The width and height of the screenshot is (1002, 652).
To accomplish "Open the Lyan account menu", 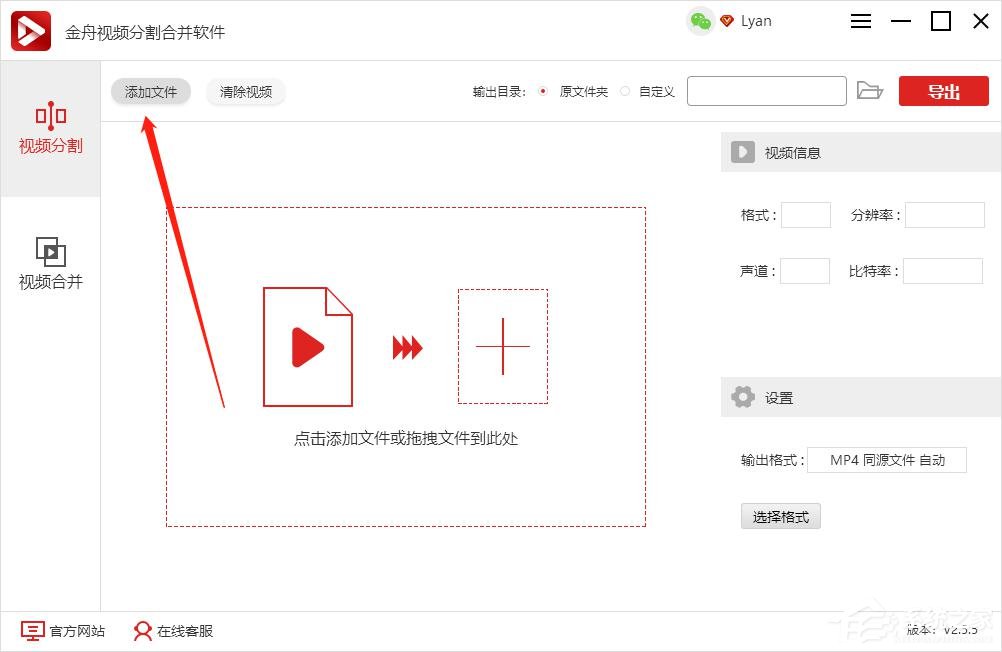I will (x=756, y=20).
